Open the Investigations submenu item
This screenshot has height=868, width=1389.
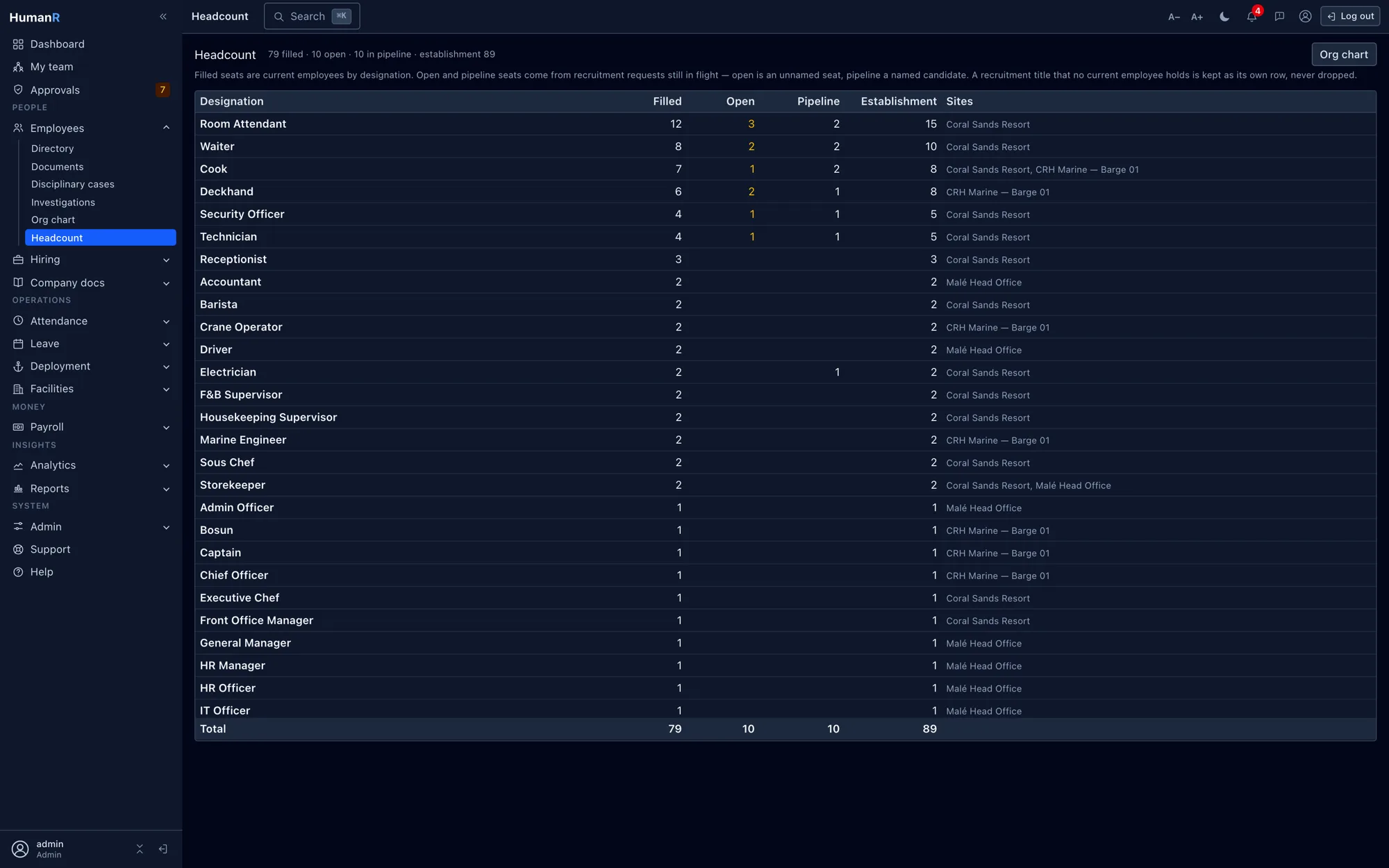(x=100, y=202)
